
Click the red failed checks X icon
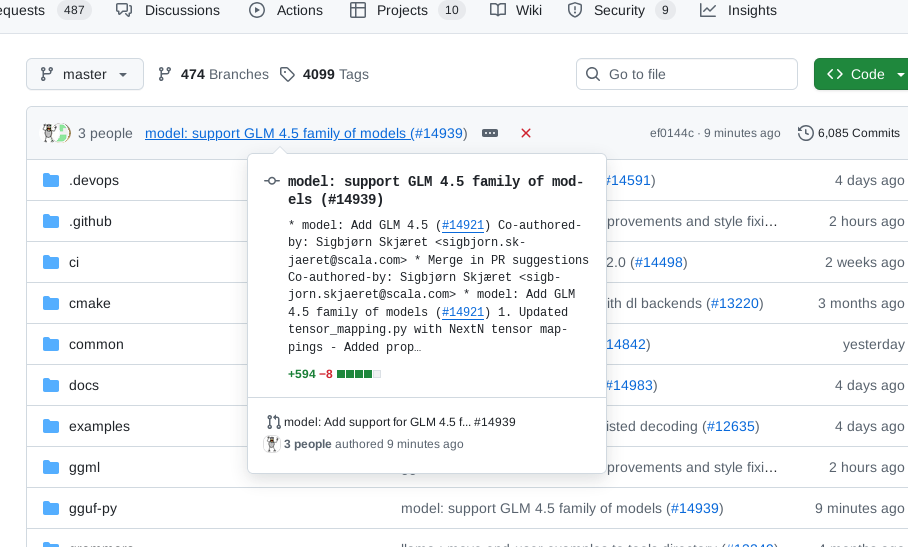tap(526, 133)
